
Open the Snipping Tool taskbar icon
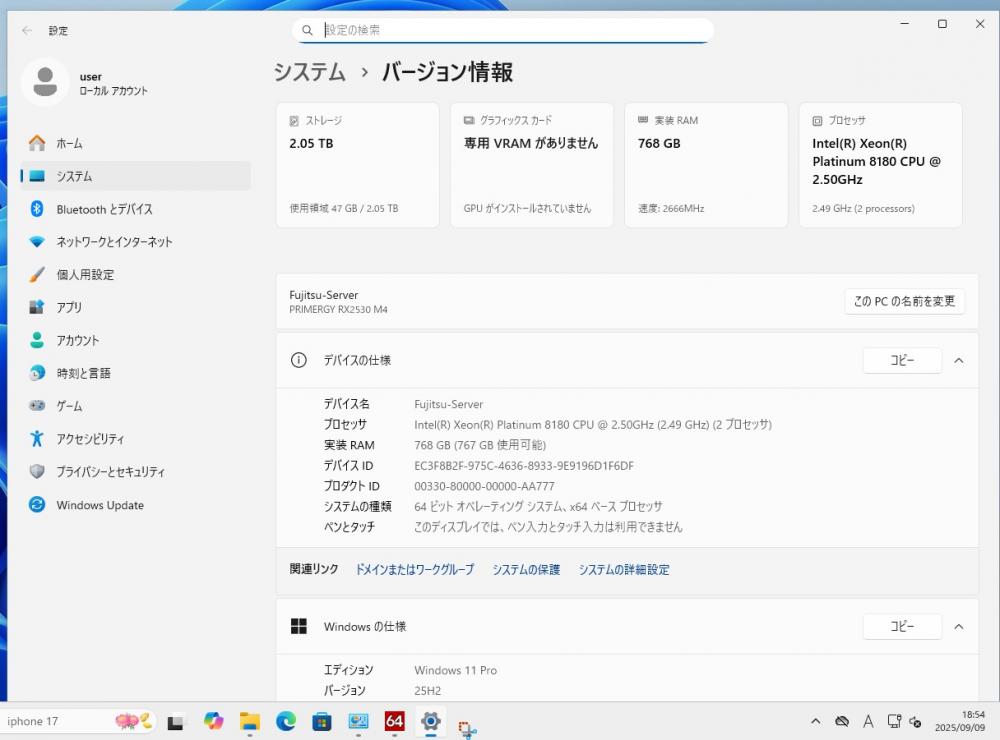pos(467,728)
